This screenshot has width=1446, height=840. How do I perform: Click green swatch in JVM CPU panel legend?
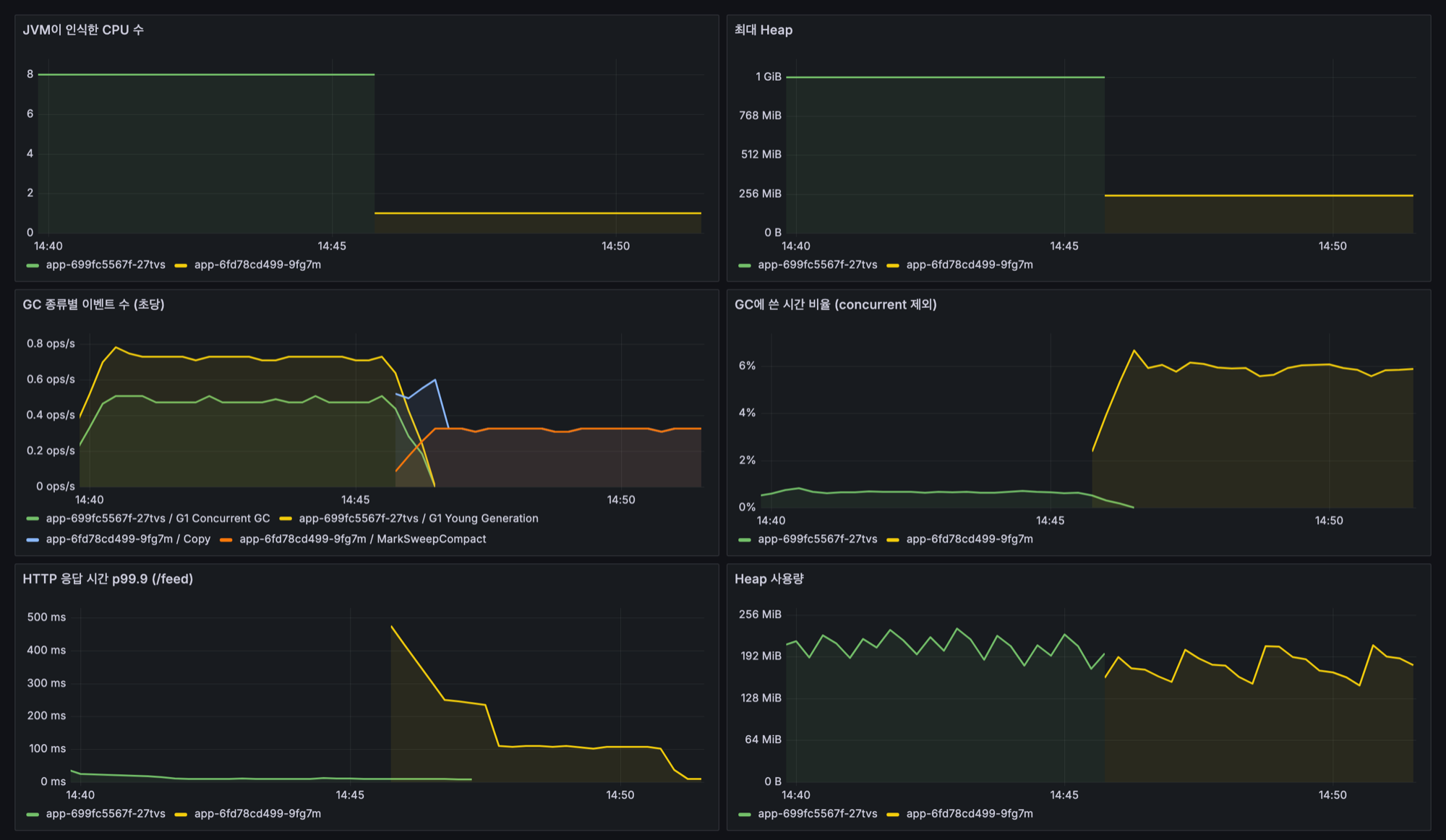point(33,265)
